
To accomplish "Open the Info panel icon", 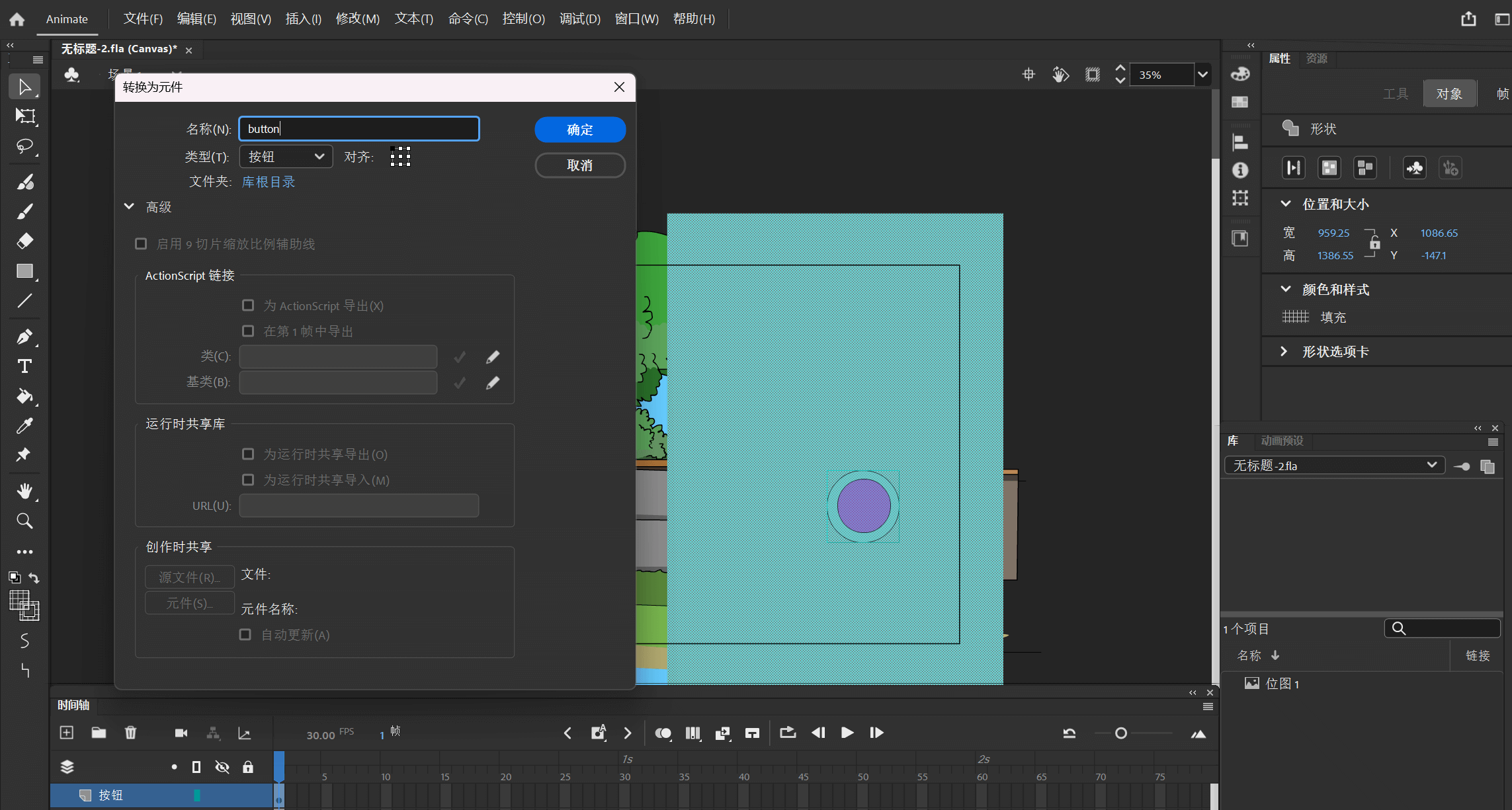I will tap(1240, 170).
